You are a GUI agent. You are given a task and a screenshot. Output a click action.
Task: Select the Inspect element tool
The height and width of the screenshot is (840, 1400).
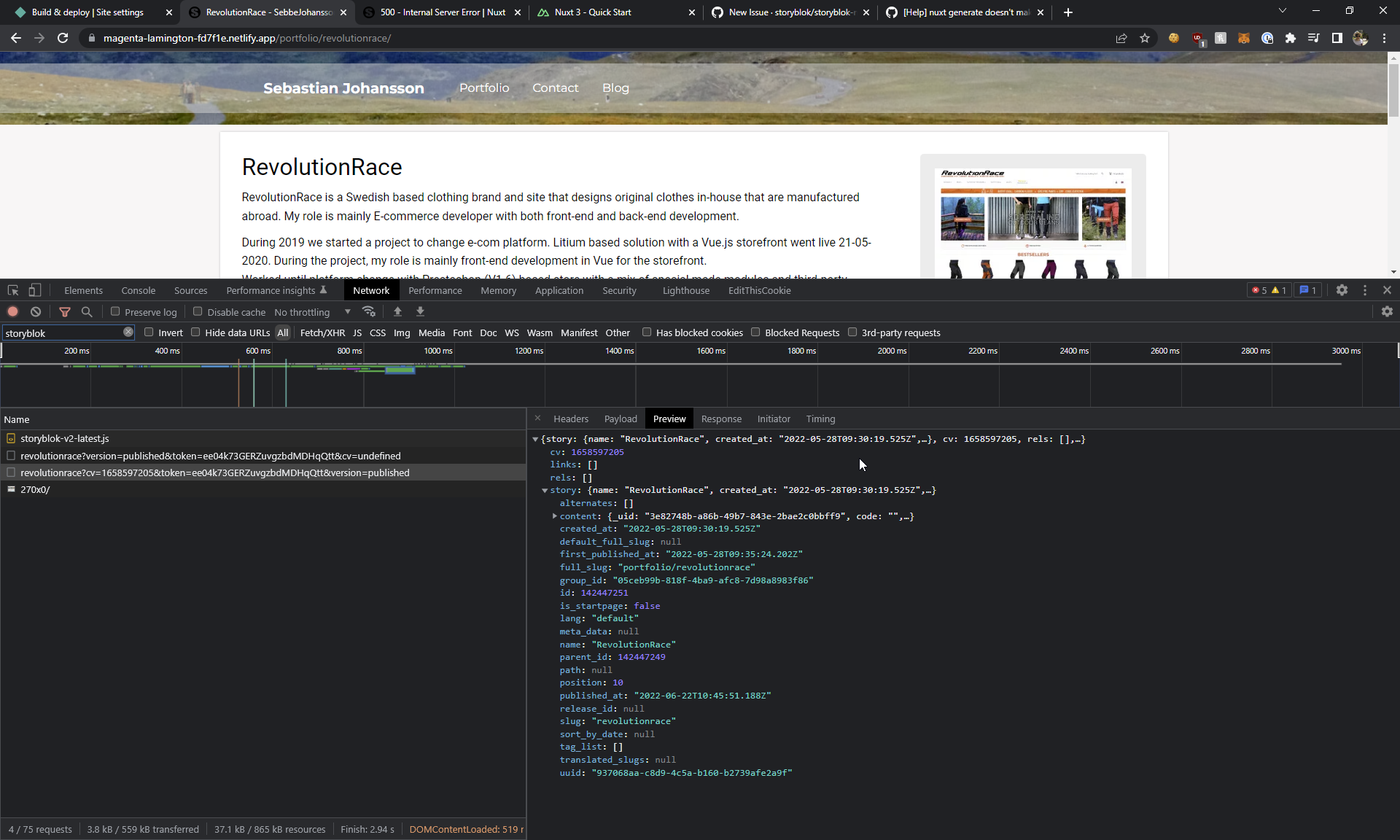coord(12,290)
